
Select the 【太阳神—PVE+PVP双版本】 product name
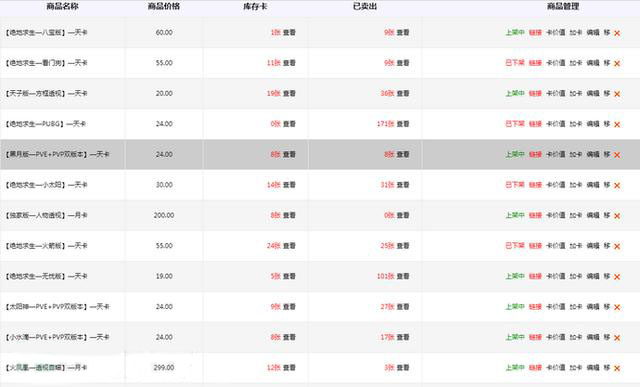(57, 307)
